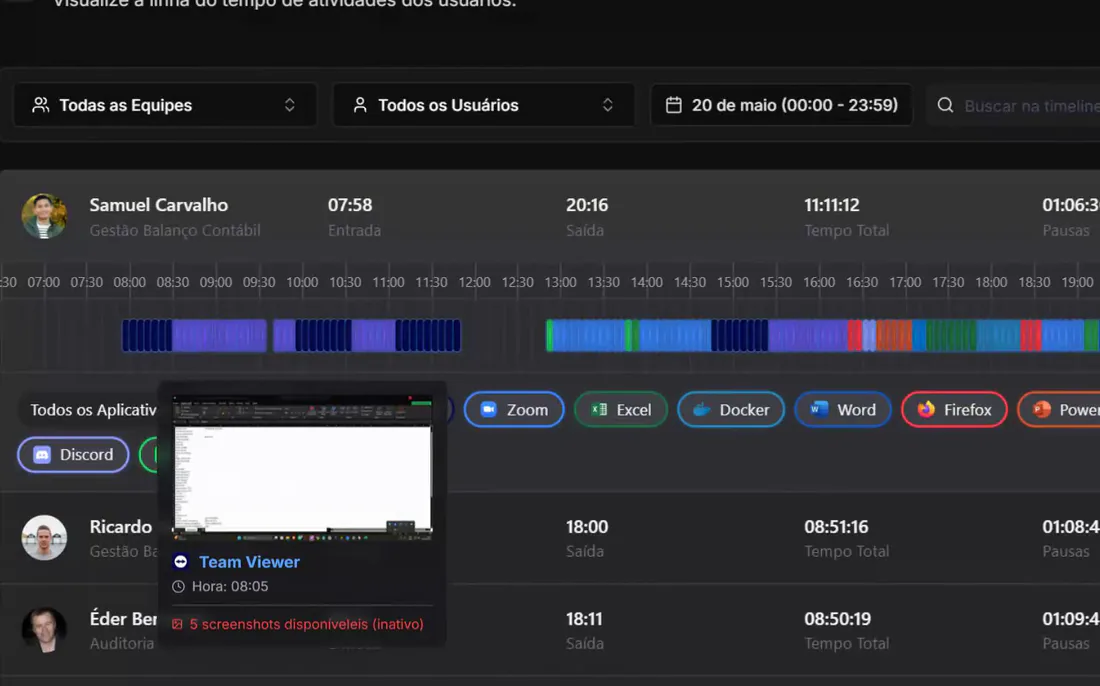The height and width of the screenshot is (686, 1100).
Task: Click the Docker whale icon
Action: (x=702, y=410)
